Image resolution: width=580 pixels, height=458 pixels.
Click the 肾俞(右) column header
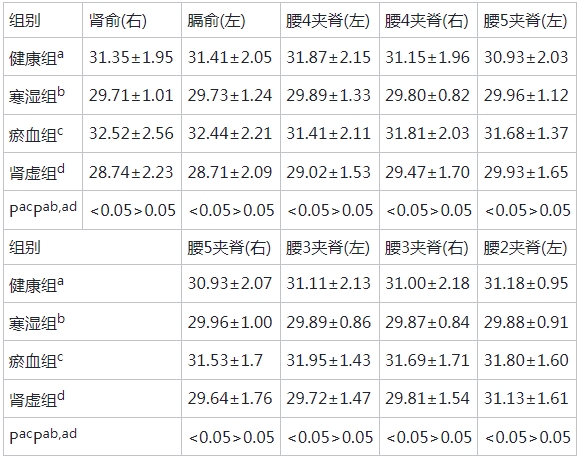[x=118, y=20]
